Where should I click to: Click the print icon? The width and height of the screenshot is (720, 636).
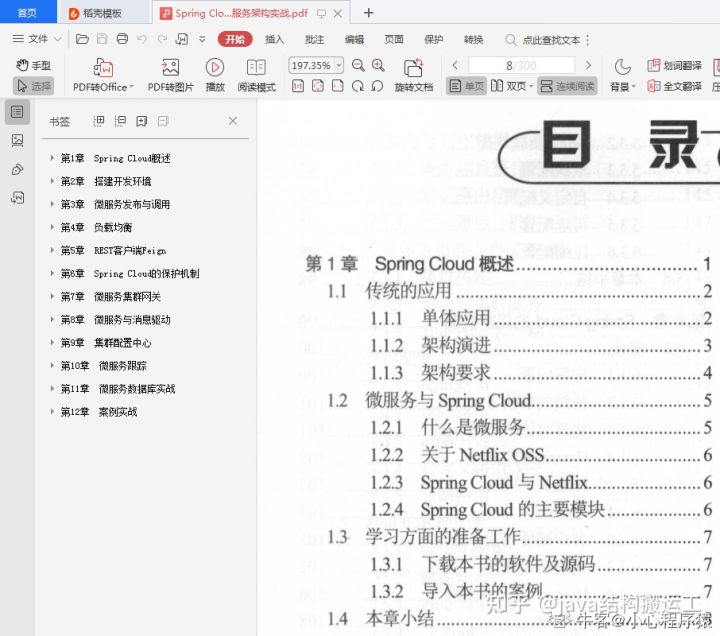pos(122,39)
